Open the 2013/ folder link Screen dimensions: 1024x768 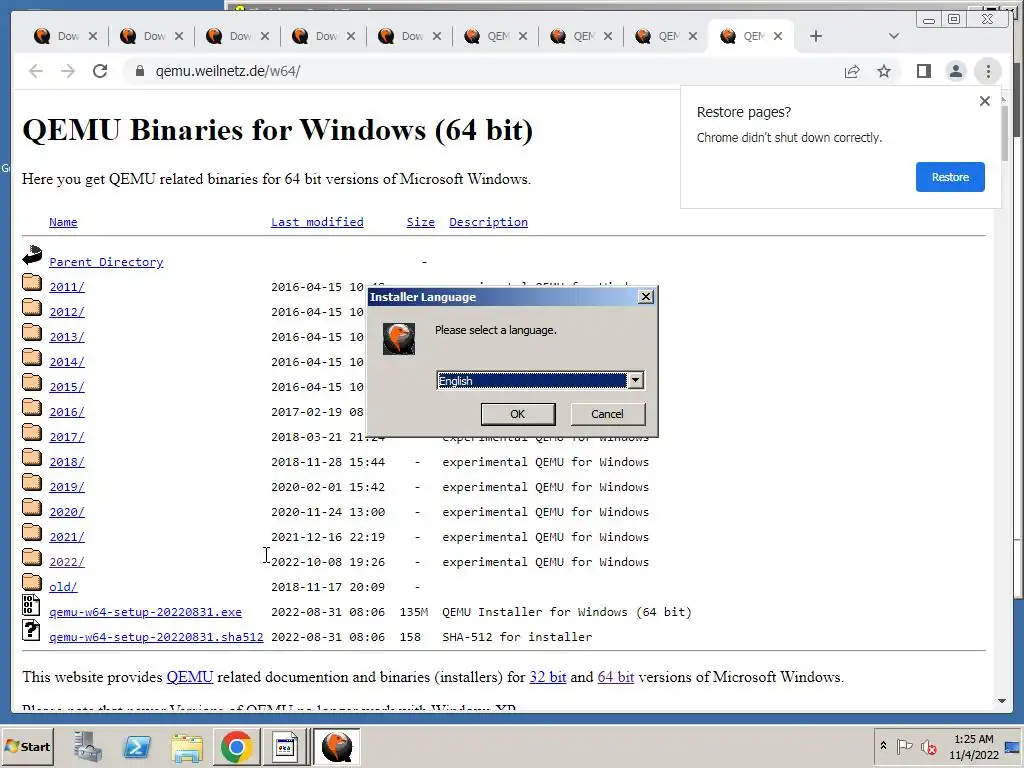click(67, 337)
